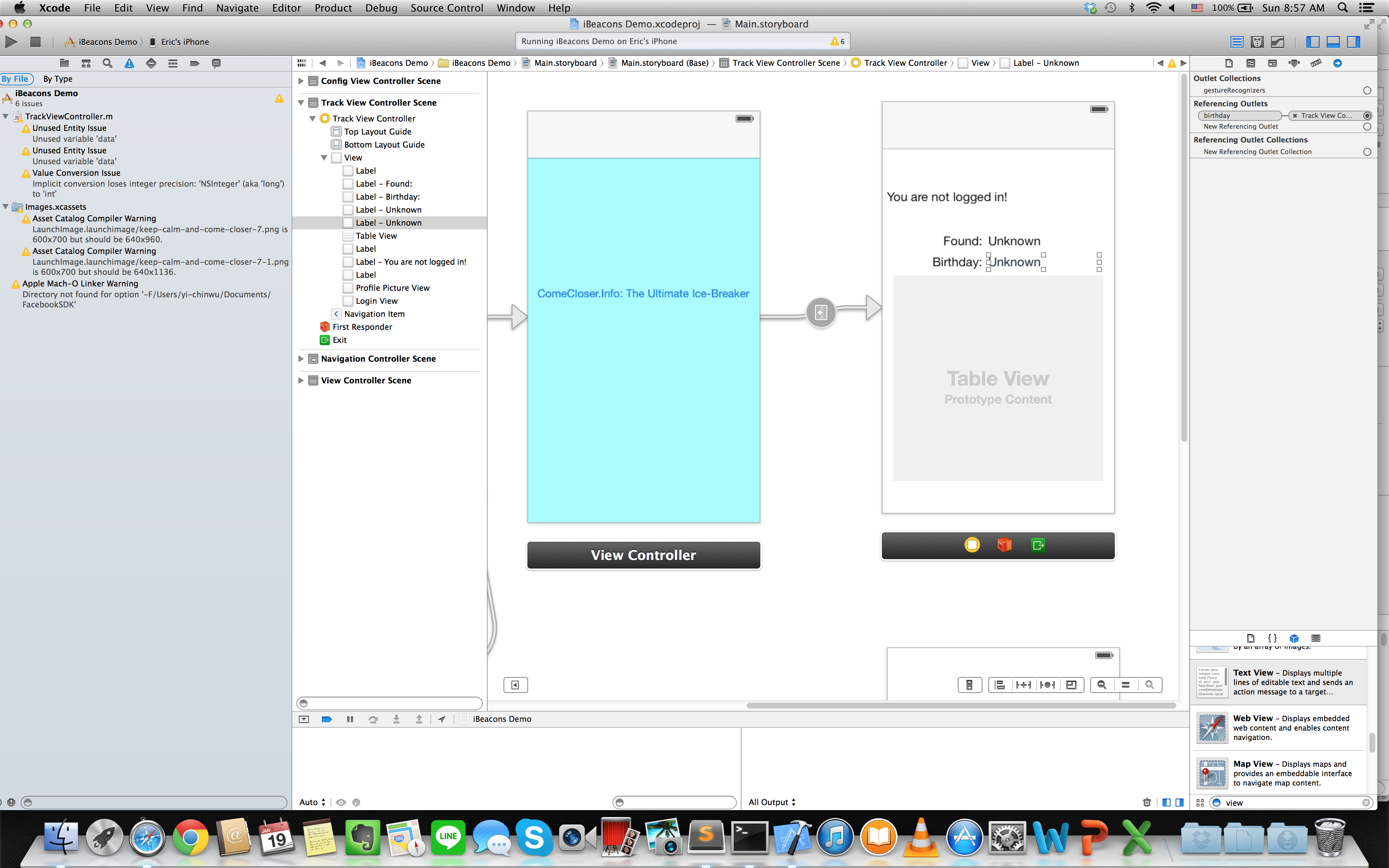Open the Issue navigator warning icon

click(129, 63)
